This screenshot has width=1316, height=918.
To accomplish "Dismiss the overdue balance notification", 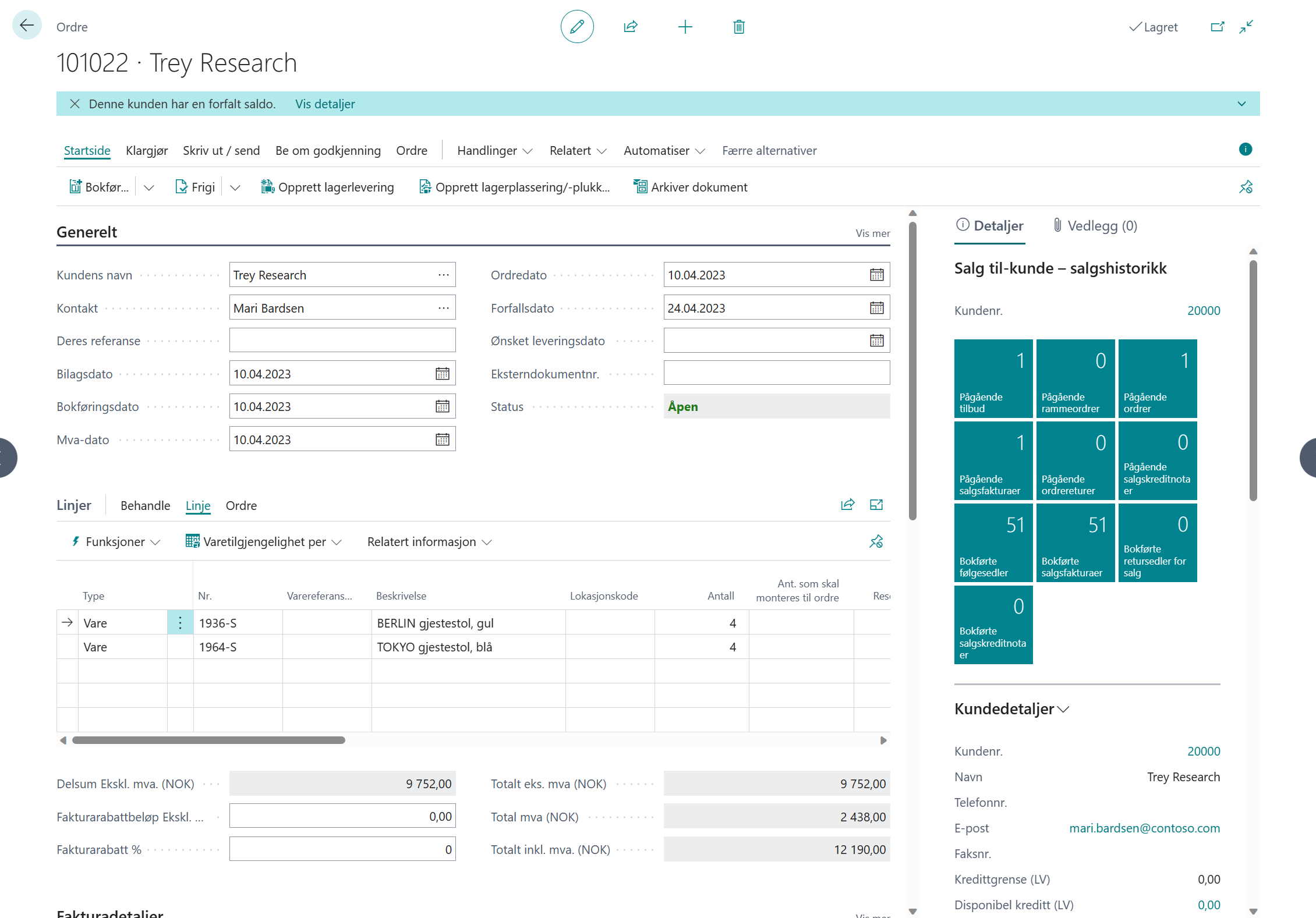I will coord(75,104).
